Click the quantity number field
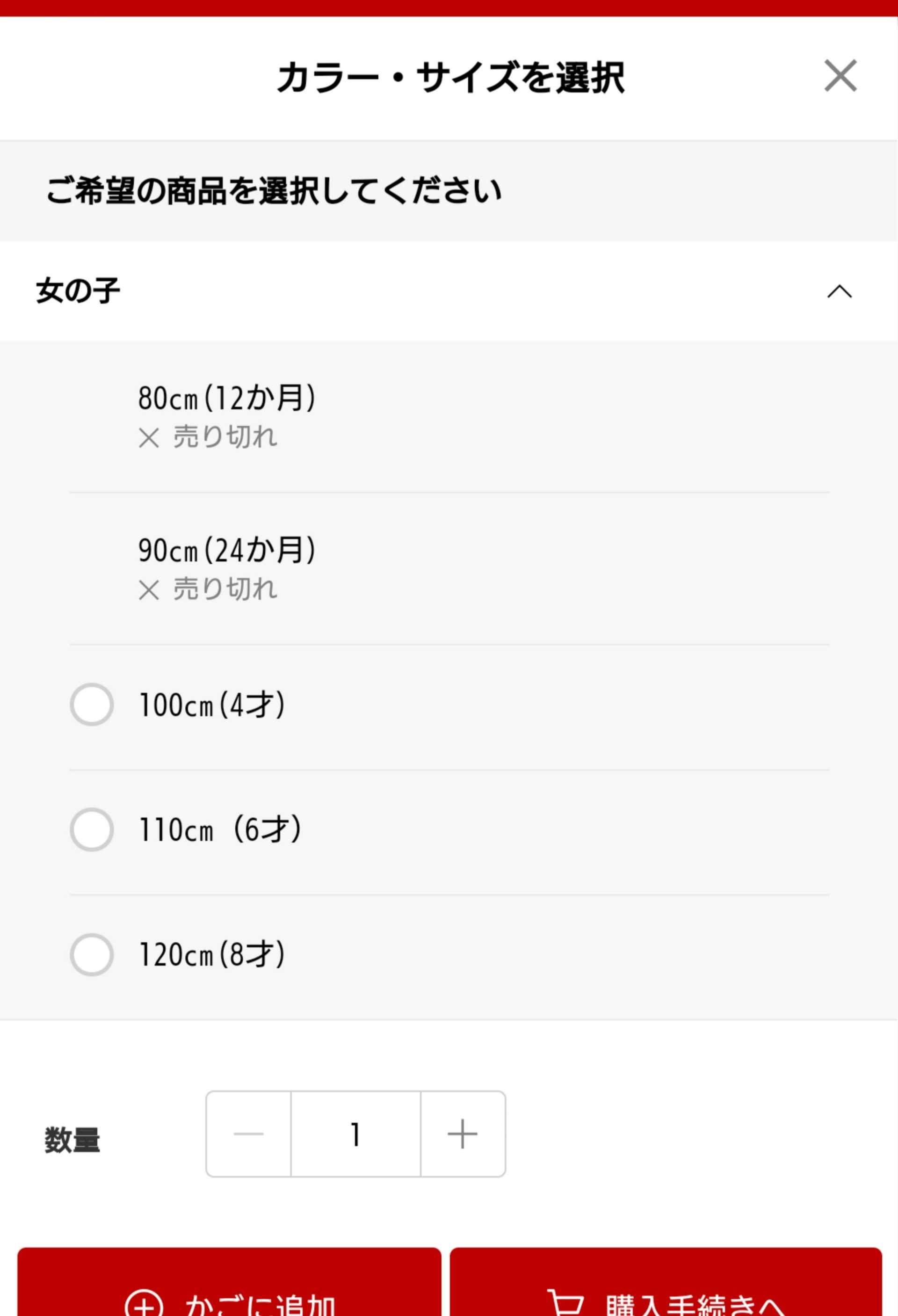This screenshot has height=1316, width=898. [x=355, y=1134]
